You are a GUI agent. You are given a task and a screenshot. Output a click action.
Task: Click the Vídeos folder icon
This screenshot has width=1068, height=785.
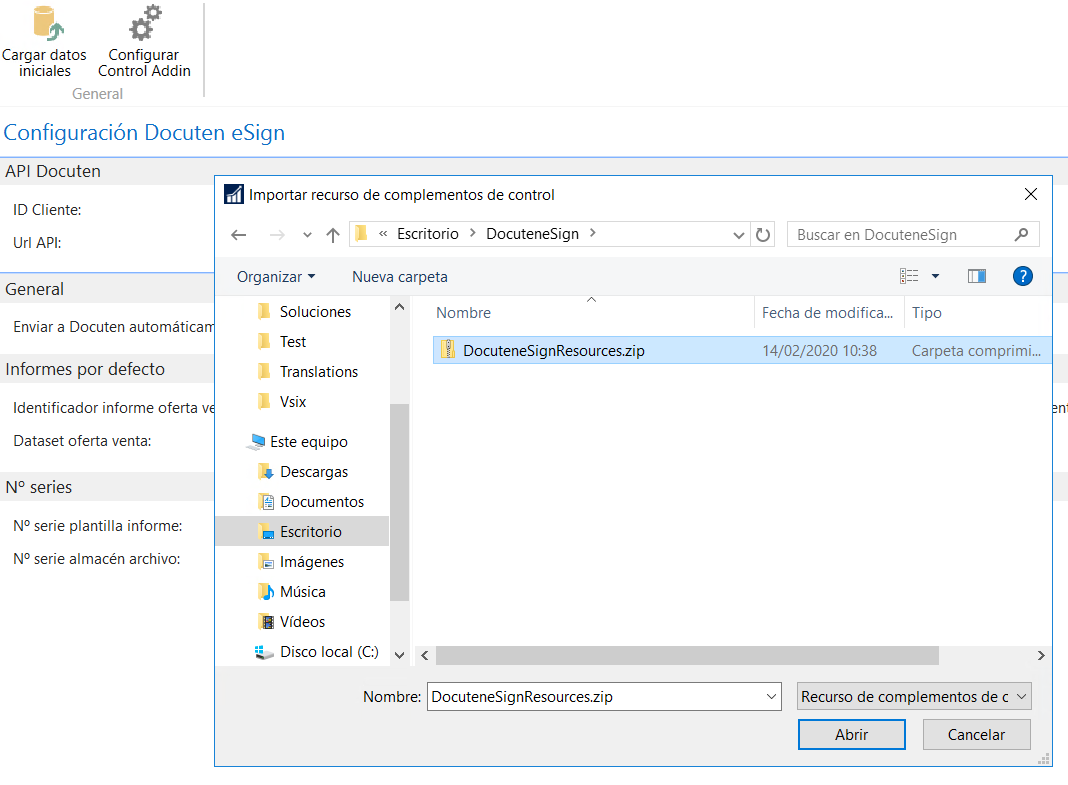(x=266, y=622)
